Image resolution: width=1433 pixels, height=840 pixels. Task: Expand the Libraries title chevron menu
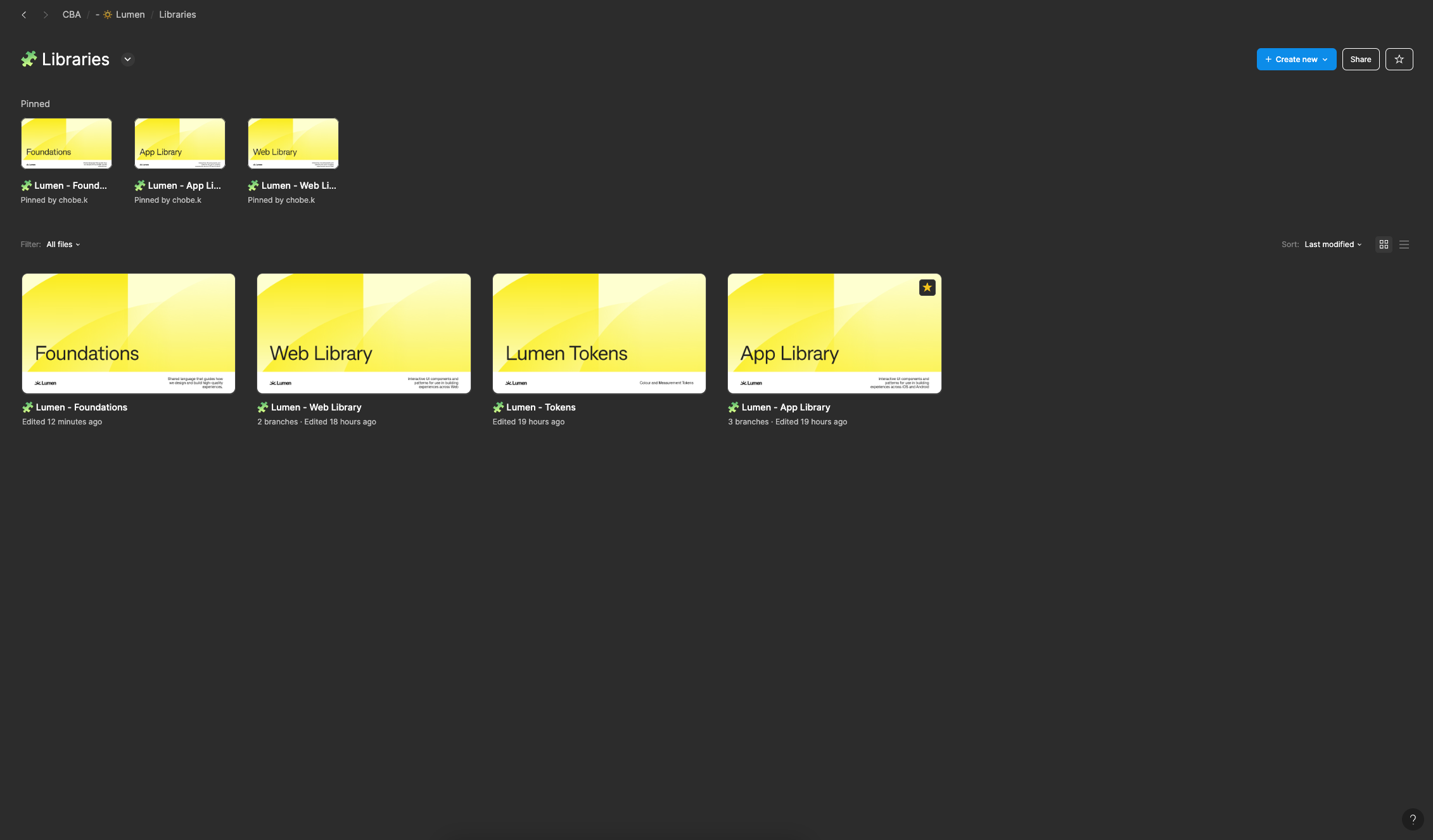127,60
